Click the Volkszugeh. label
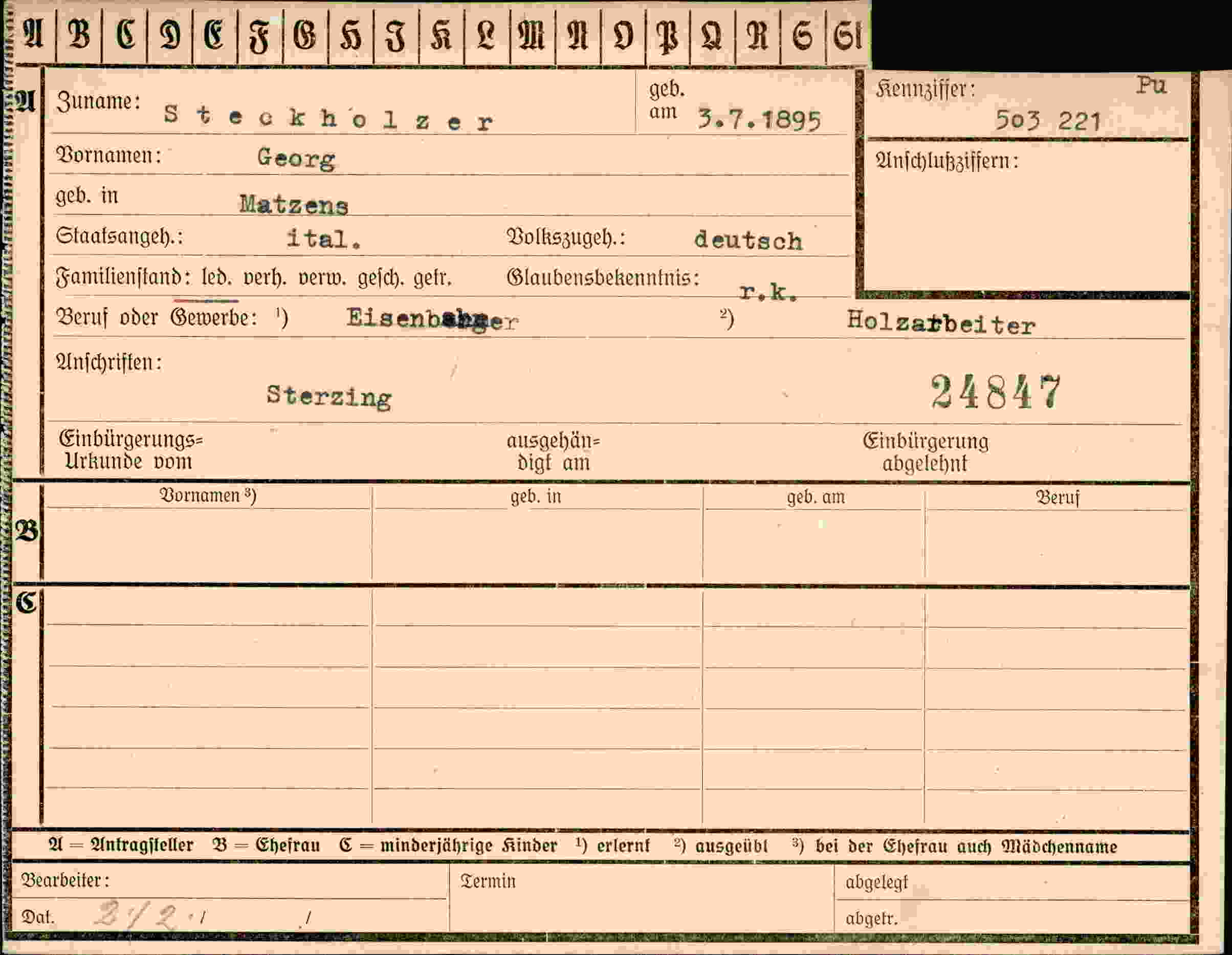This screenshot has width=1232, height=955. click(x=566, y=237)
